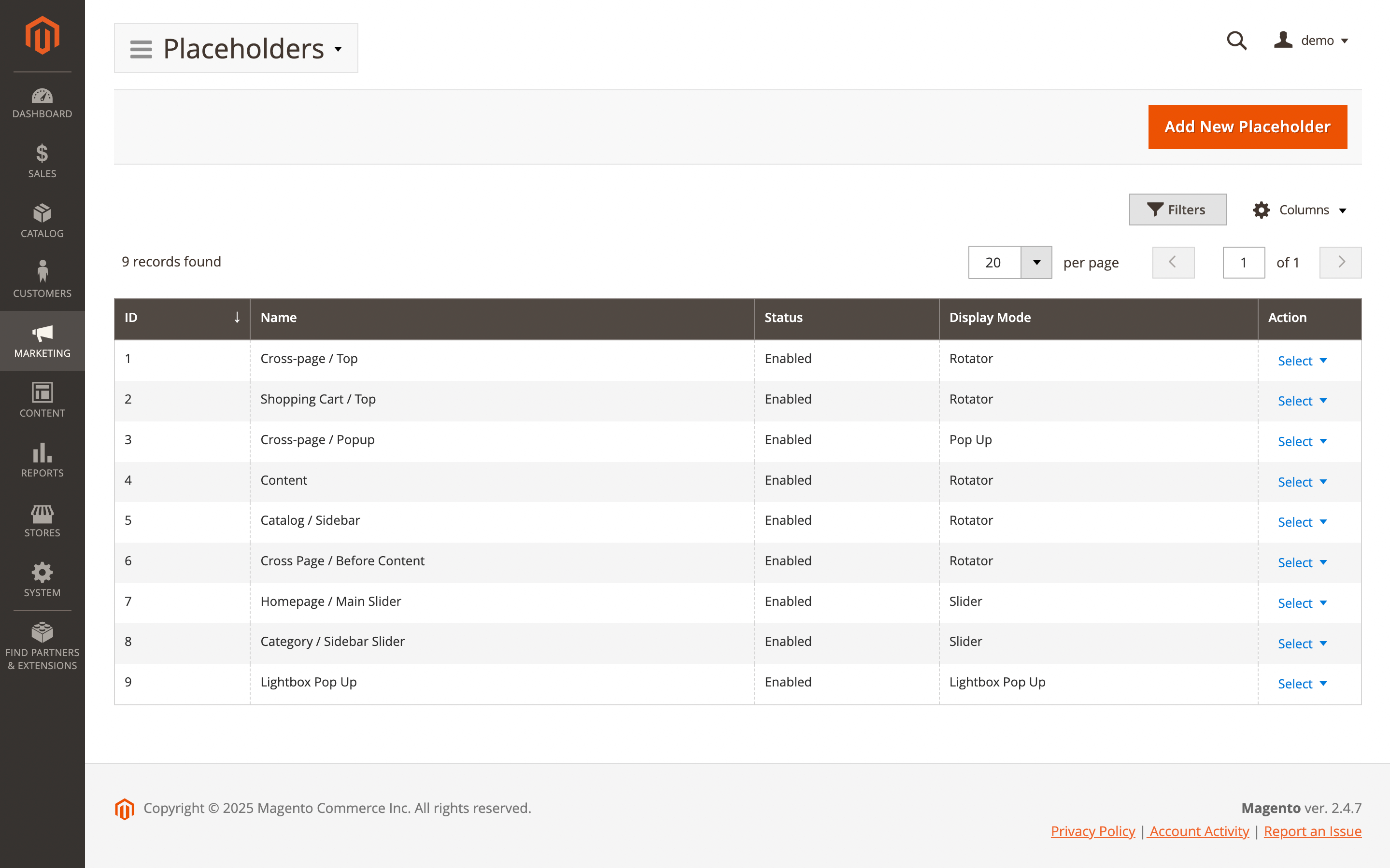
Task: Select the Content sidebar menu
Action: click(42, 399)
